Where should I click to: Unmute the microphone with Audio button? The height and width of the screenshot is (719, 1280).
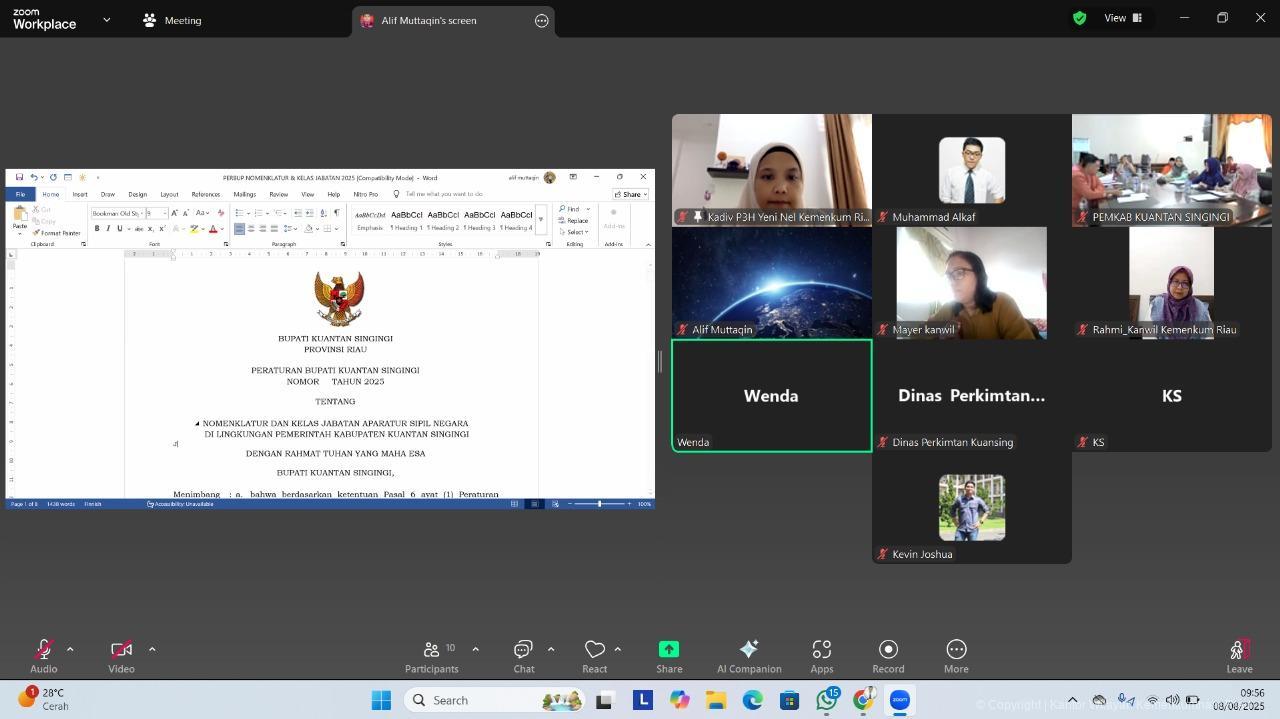44,656
